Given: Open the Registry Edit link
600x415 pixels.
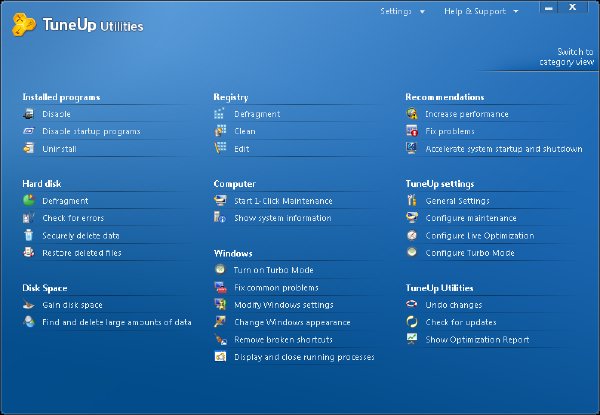Looking at the screenshot, I should pos(242,149).
